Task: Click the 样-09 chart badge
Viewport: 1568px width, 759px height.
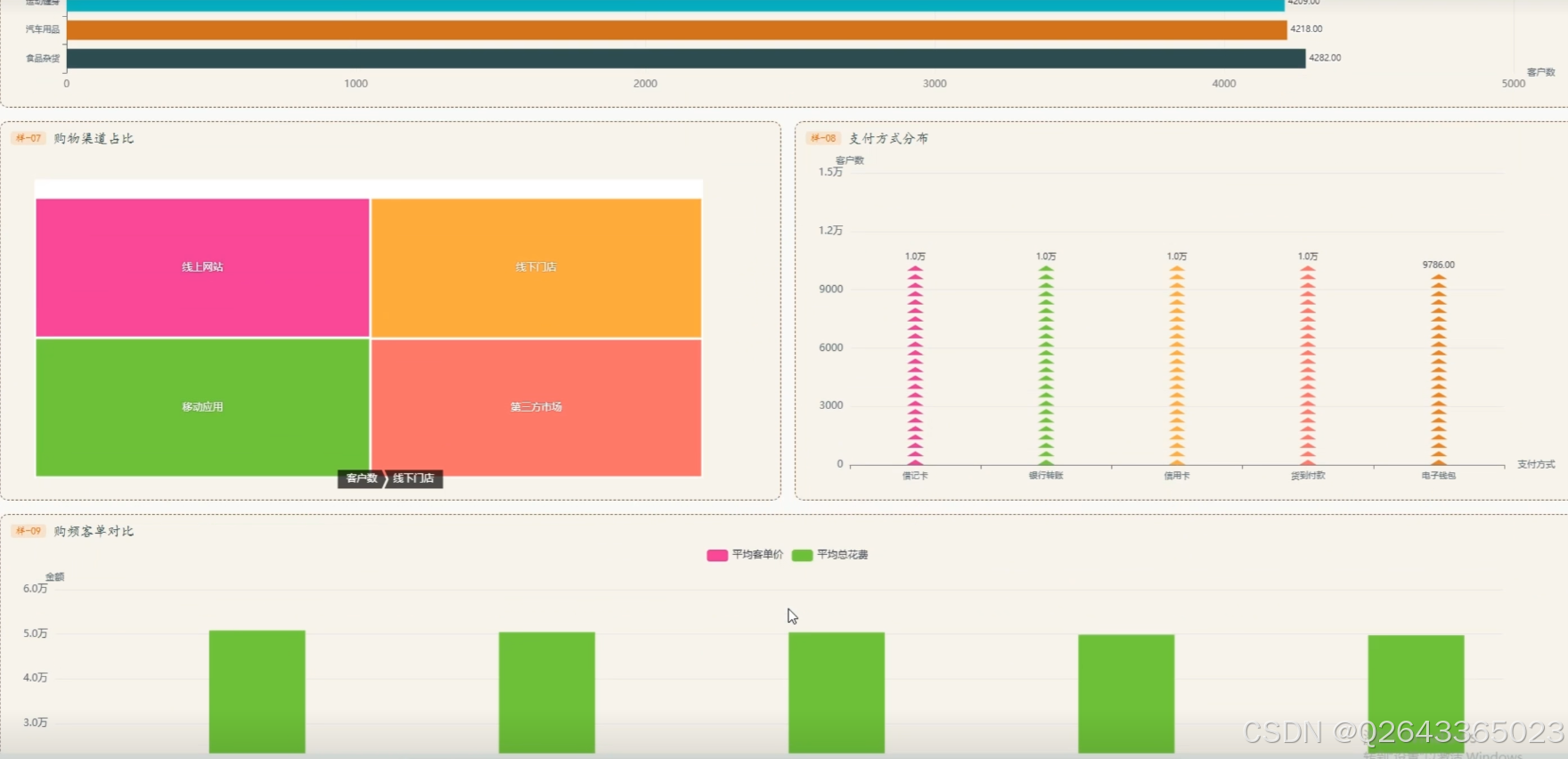Action: tap(29, 531)
